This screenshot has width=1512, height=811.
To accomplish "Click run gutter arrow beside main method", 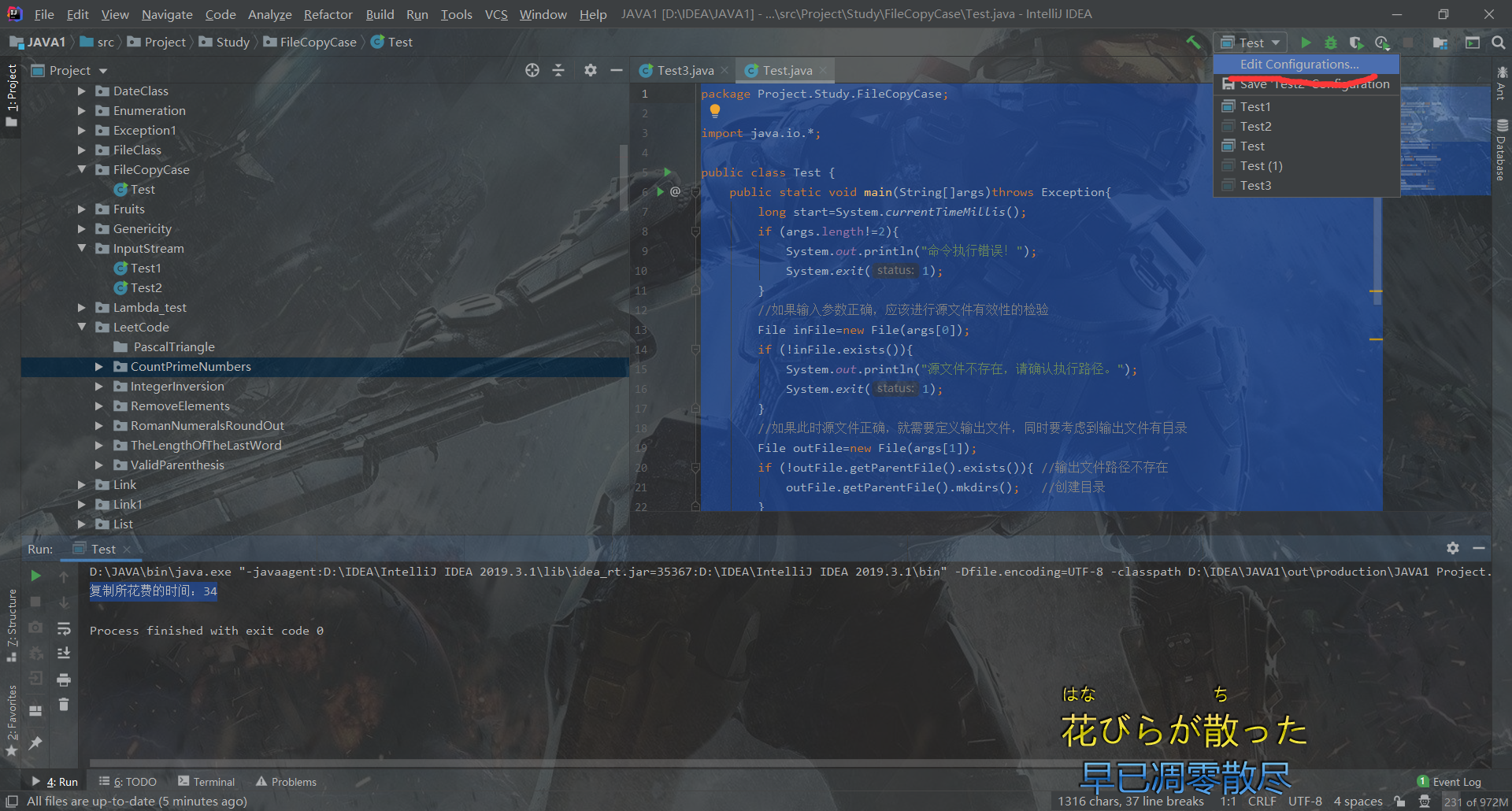I will 660,191.
